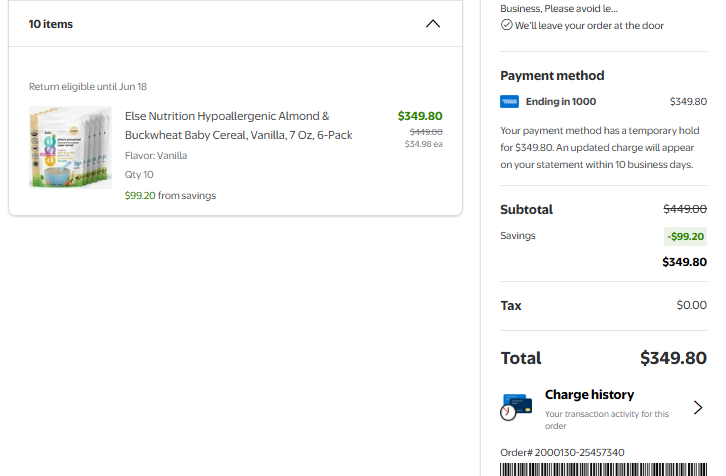The height and width of the screenshot is (476, 726).
Task: Open Charge history arrow
Action: click(x=698, y=407)
